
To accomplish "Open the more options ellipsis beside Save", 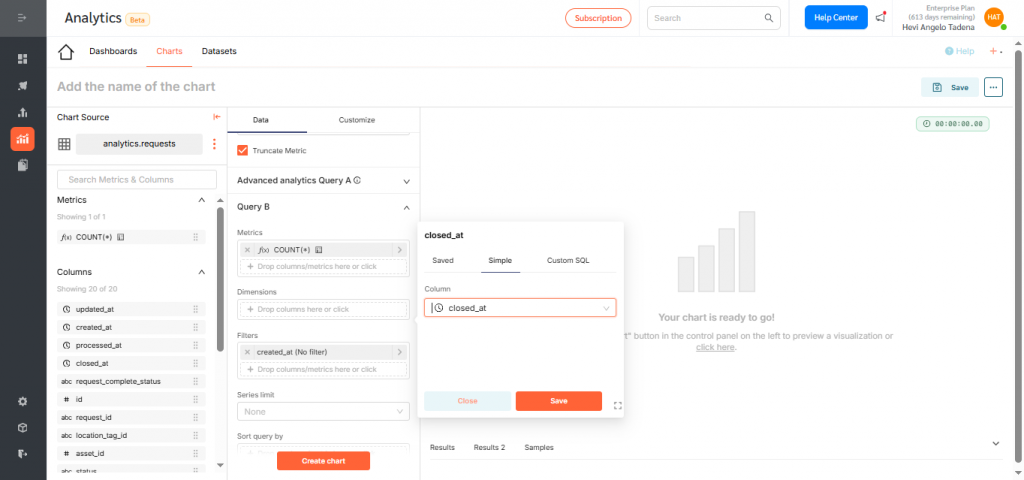I will [993, 87].
